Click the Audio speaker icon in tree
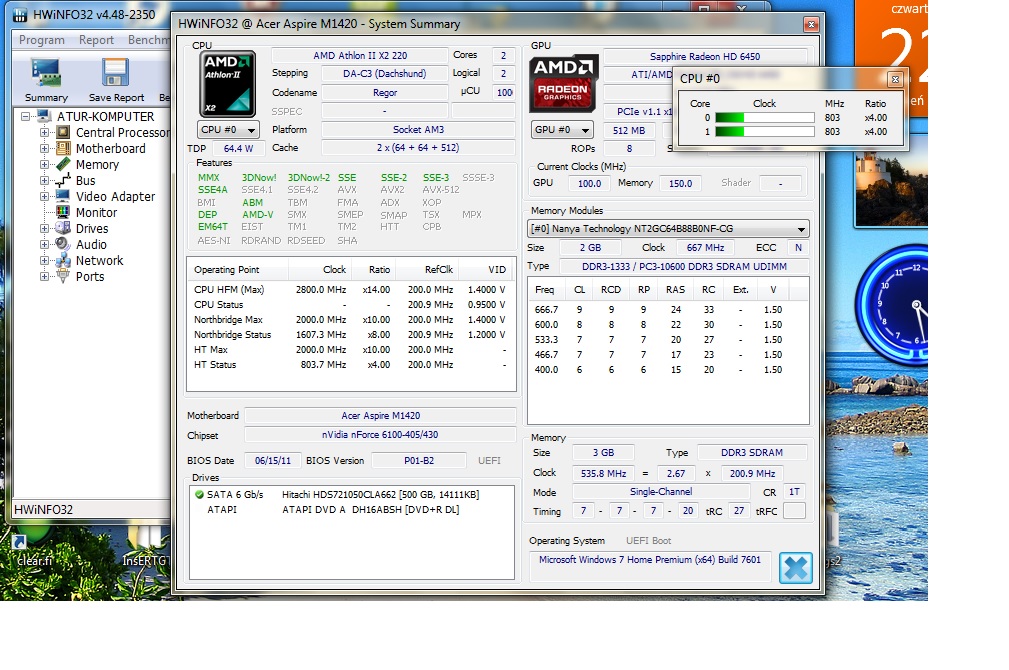The width and height of the screenshot is (1009, 670). tap(63, 245)
